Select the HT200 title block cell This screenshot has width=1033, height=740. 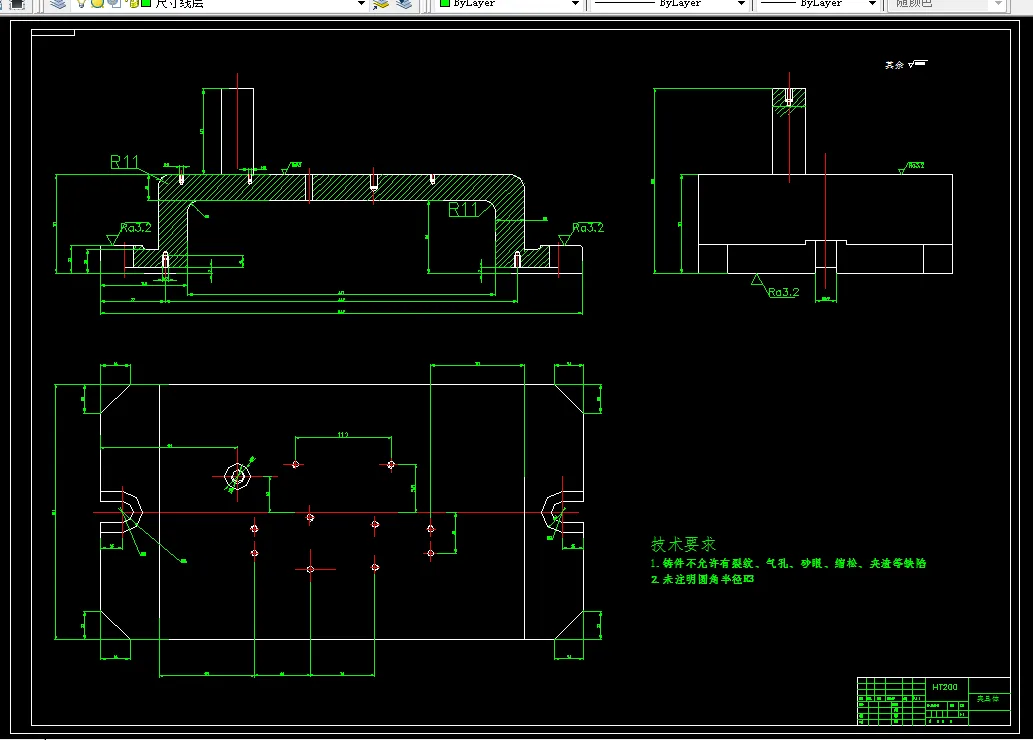tap(945, 687)
